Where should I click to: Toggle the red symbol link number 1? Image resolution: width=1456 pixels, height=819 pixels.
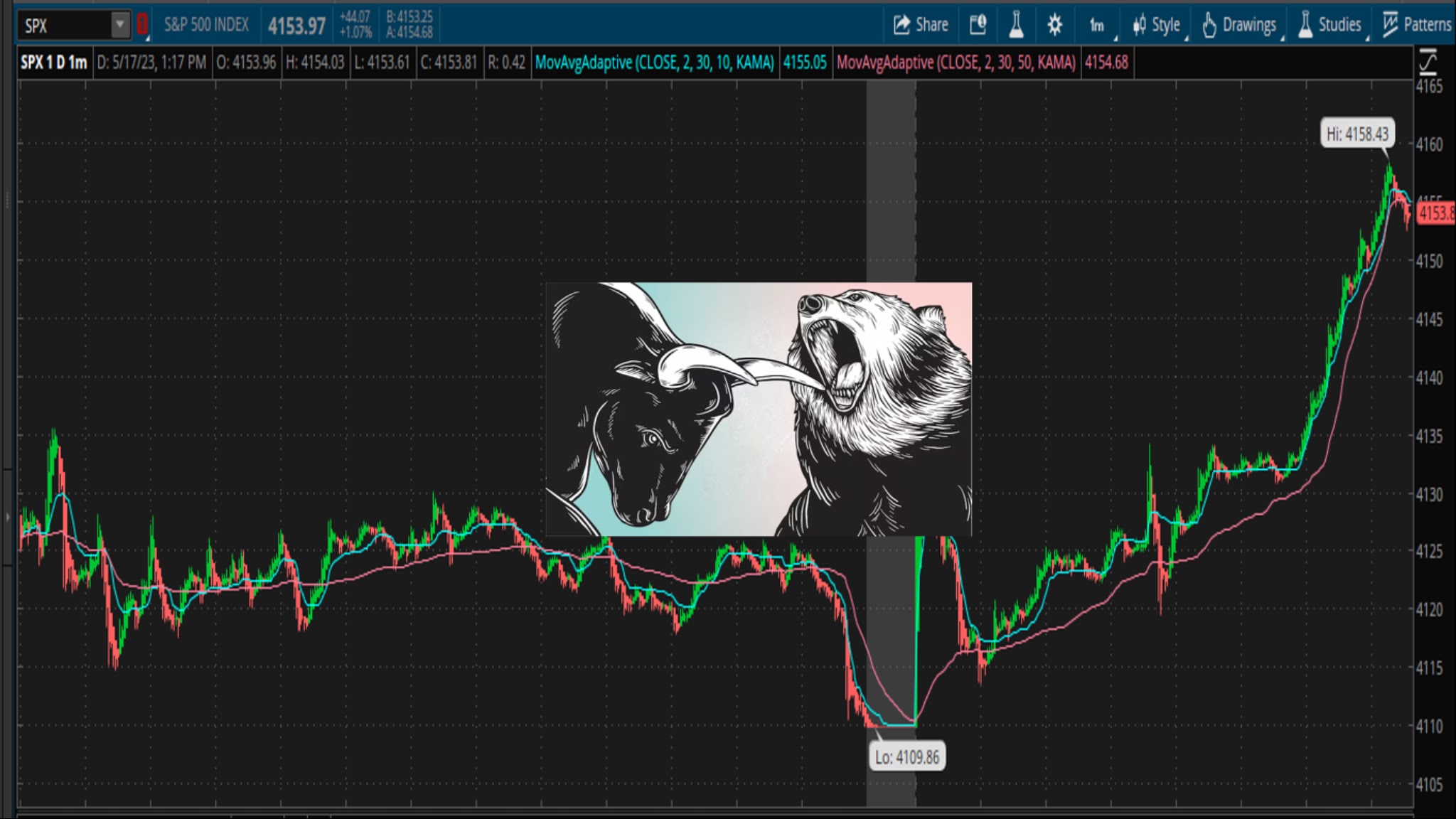[x=142, y=25]
